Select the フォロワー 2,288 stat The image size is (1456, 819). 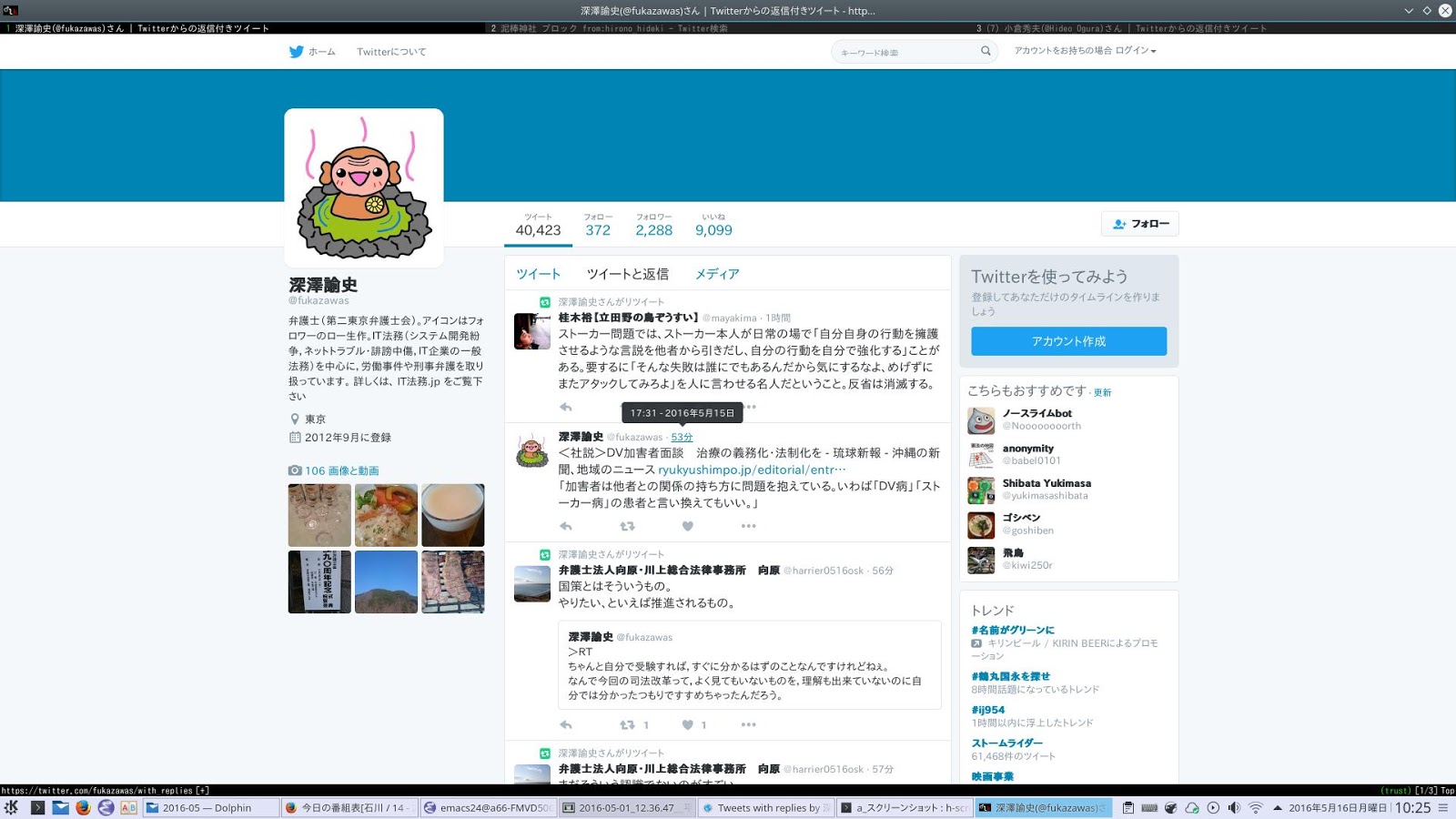point(654,225)
